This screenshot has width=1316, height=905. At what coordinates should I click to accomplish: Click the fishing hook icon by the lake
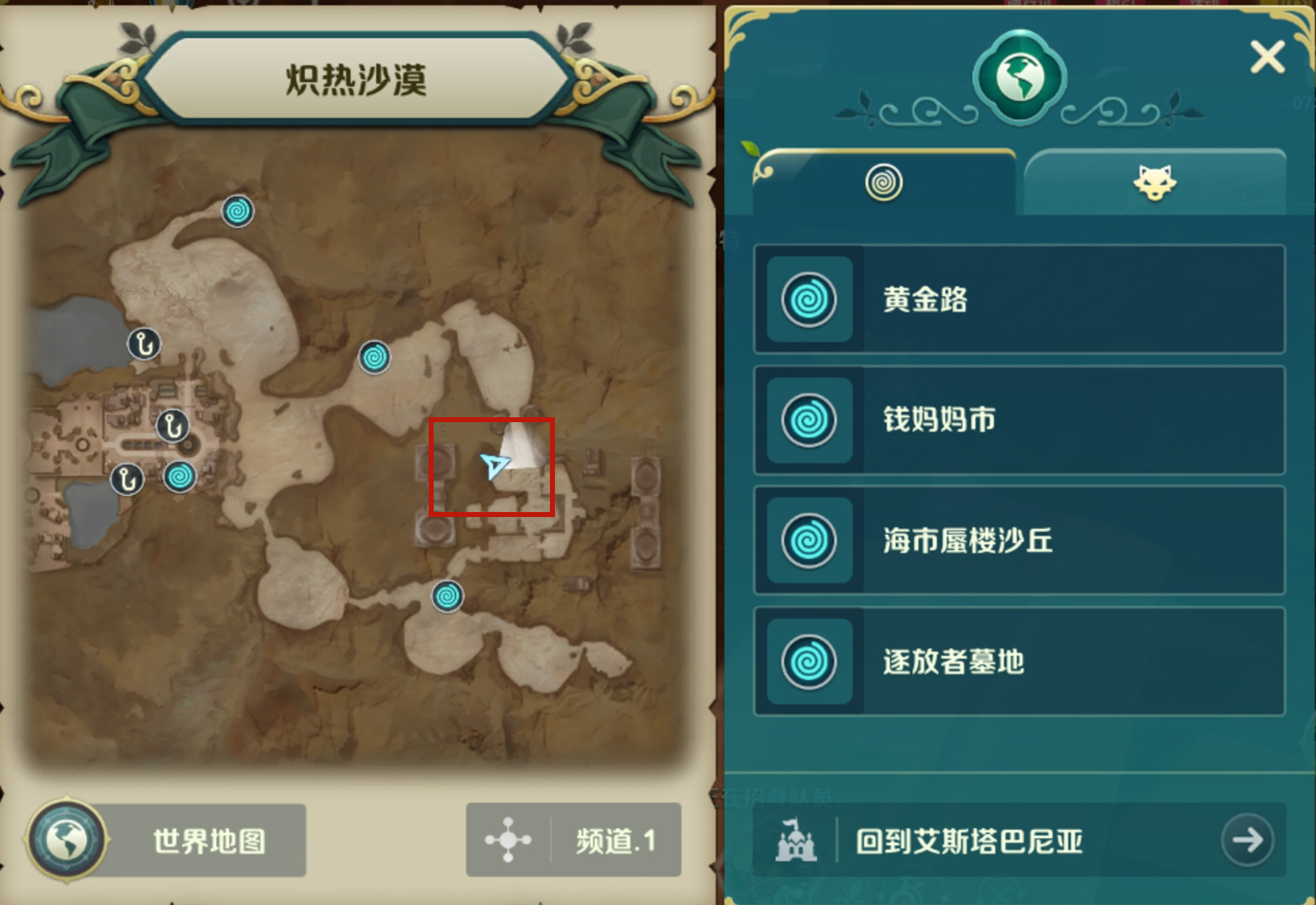pyautogui.click(x=144, y=344)
